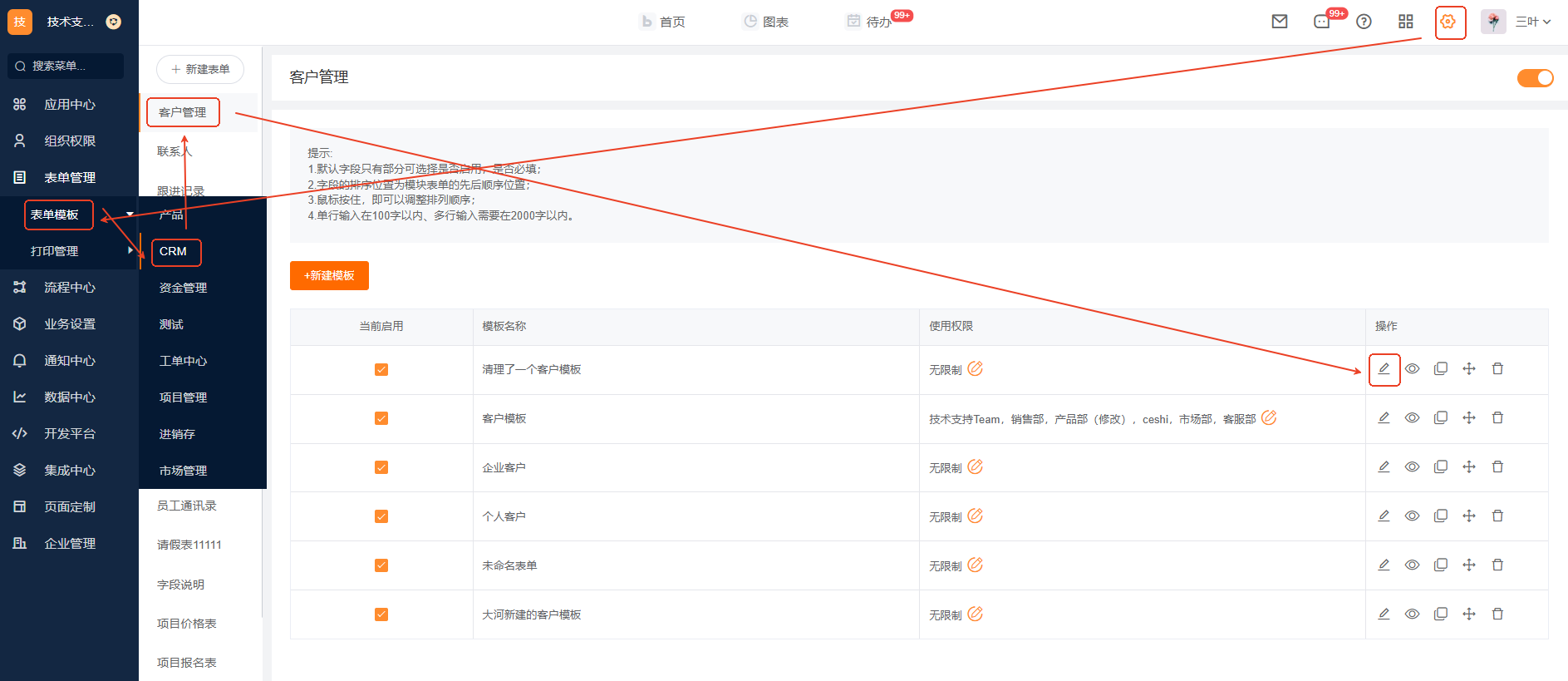This screenshot has width=1568, height=681.
Task: Edit permissions icon beside 客户模板 departments
Action: [x=1269, y=418]
